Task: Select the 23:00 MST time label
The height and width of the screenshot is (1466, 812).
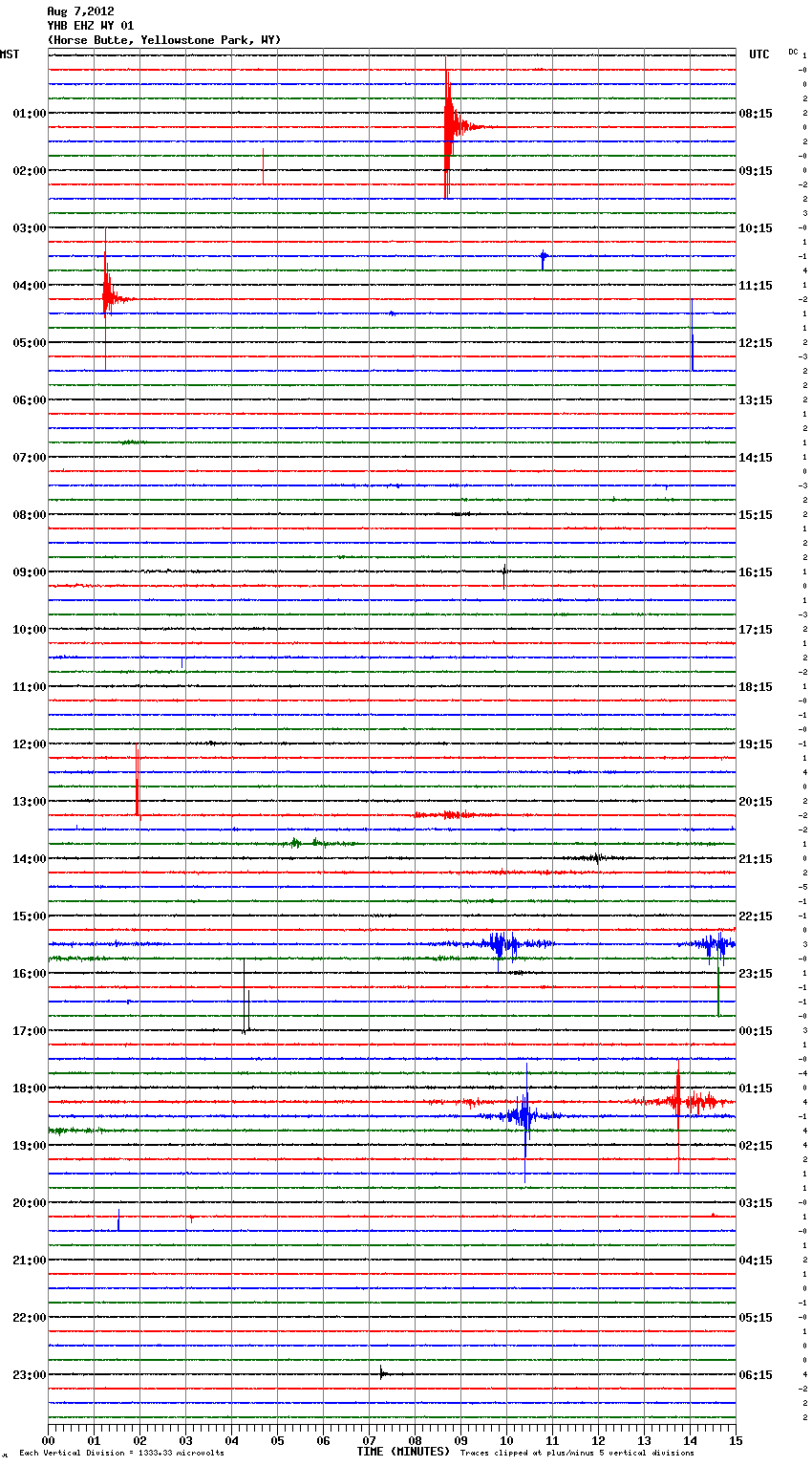Action: pos(30,1374)
